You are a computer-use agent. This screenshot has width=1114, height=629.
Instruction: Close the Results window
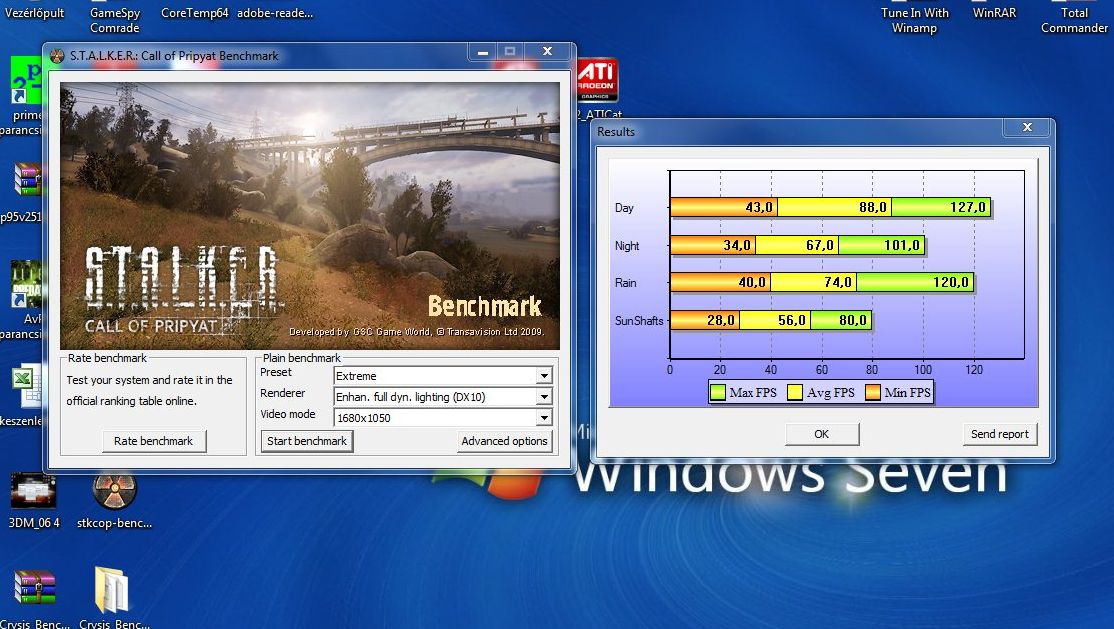(1027, 127)
